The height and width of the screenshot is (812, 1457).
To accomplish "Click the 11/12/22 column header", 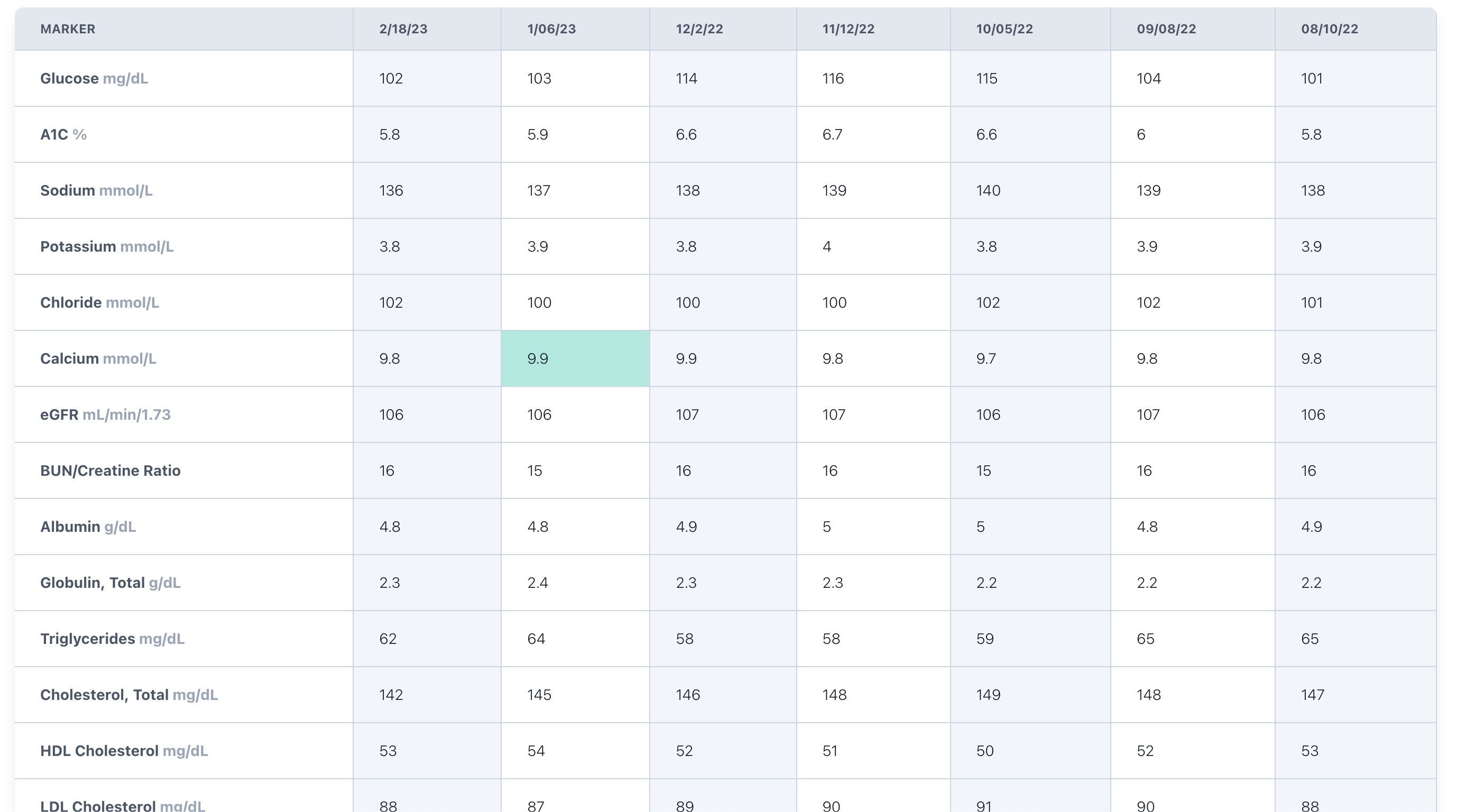I will [x=848, y=29].
